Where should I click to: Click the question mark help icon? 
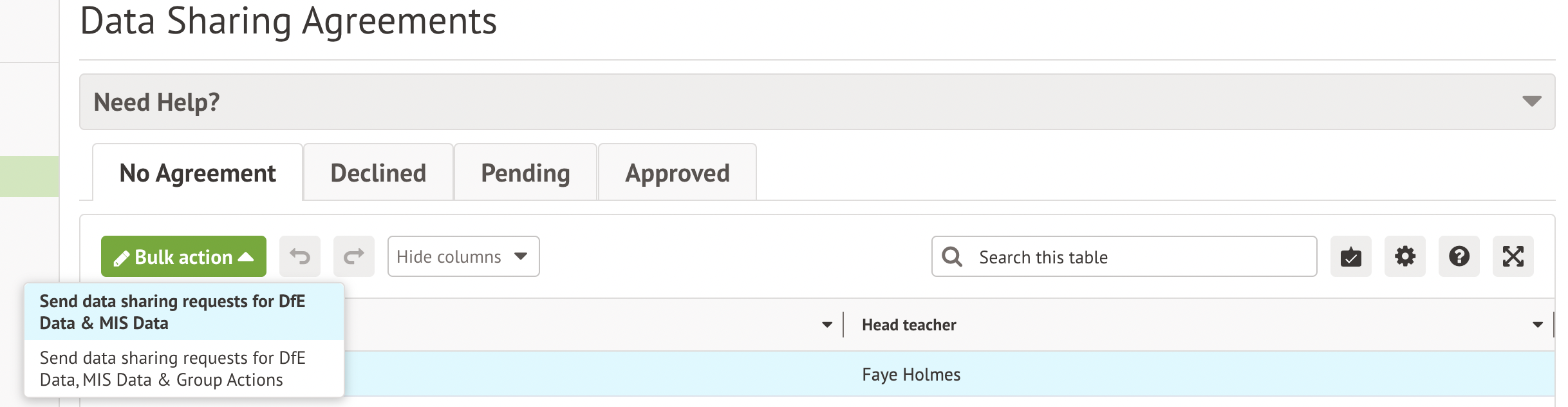point(1459,257)
